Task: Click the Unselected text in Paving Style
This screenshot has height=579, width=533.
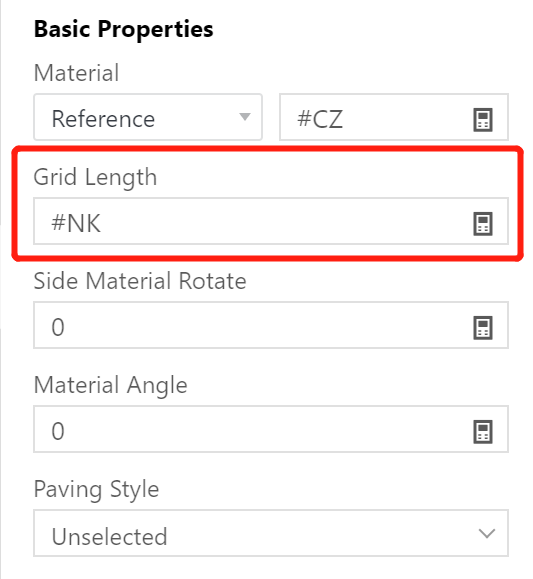Action: click(109, 537)
